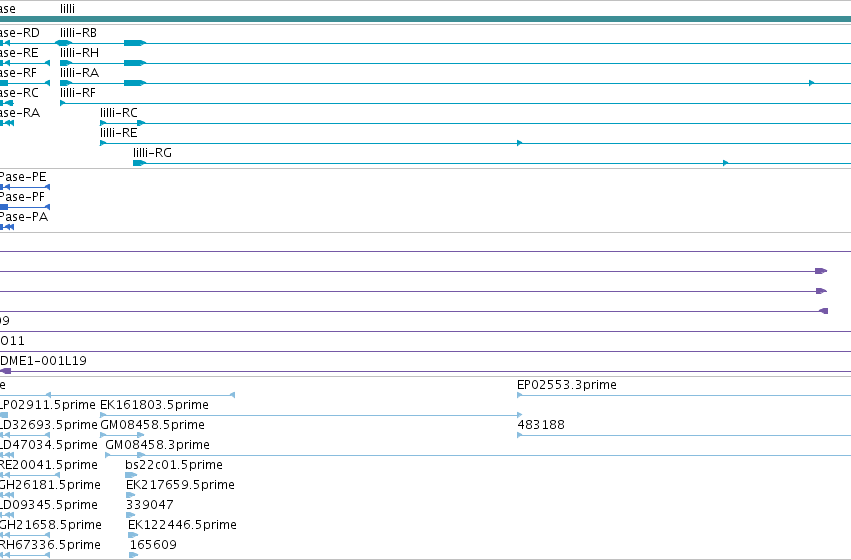Click the lilli-RA second exon block

point(135,83)
